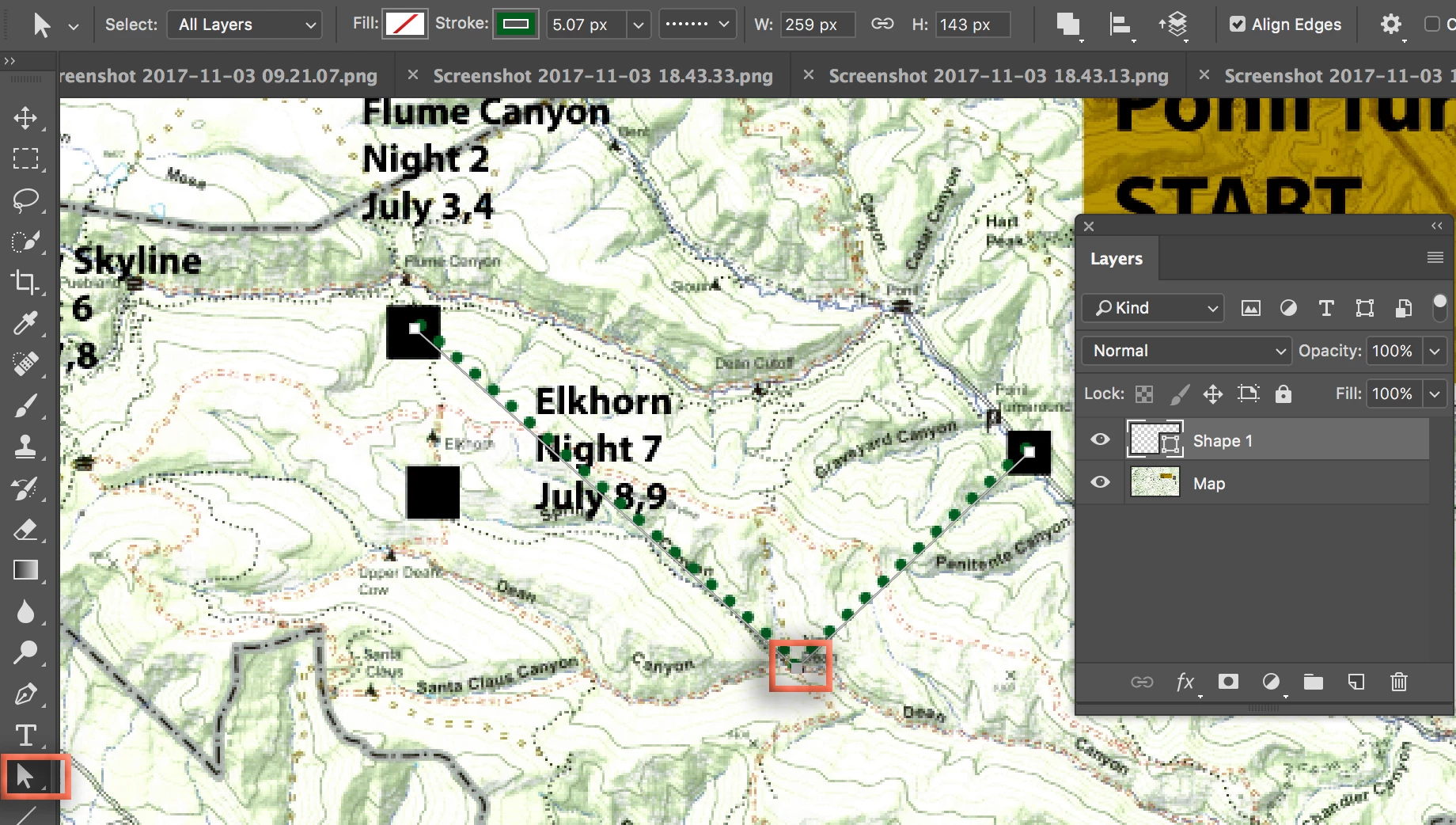Select the Eyedropper tool
Viewport: 1456px width, 825px height.
click(25, 323)
